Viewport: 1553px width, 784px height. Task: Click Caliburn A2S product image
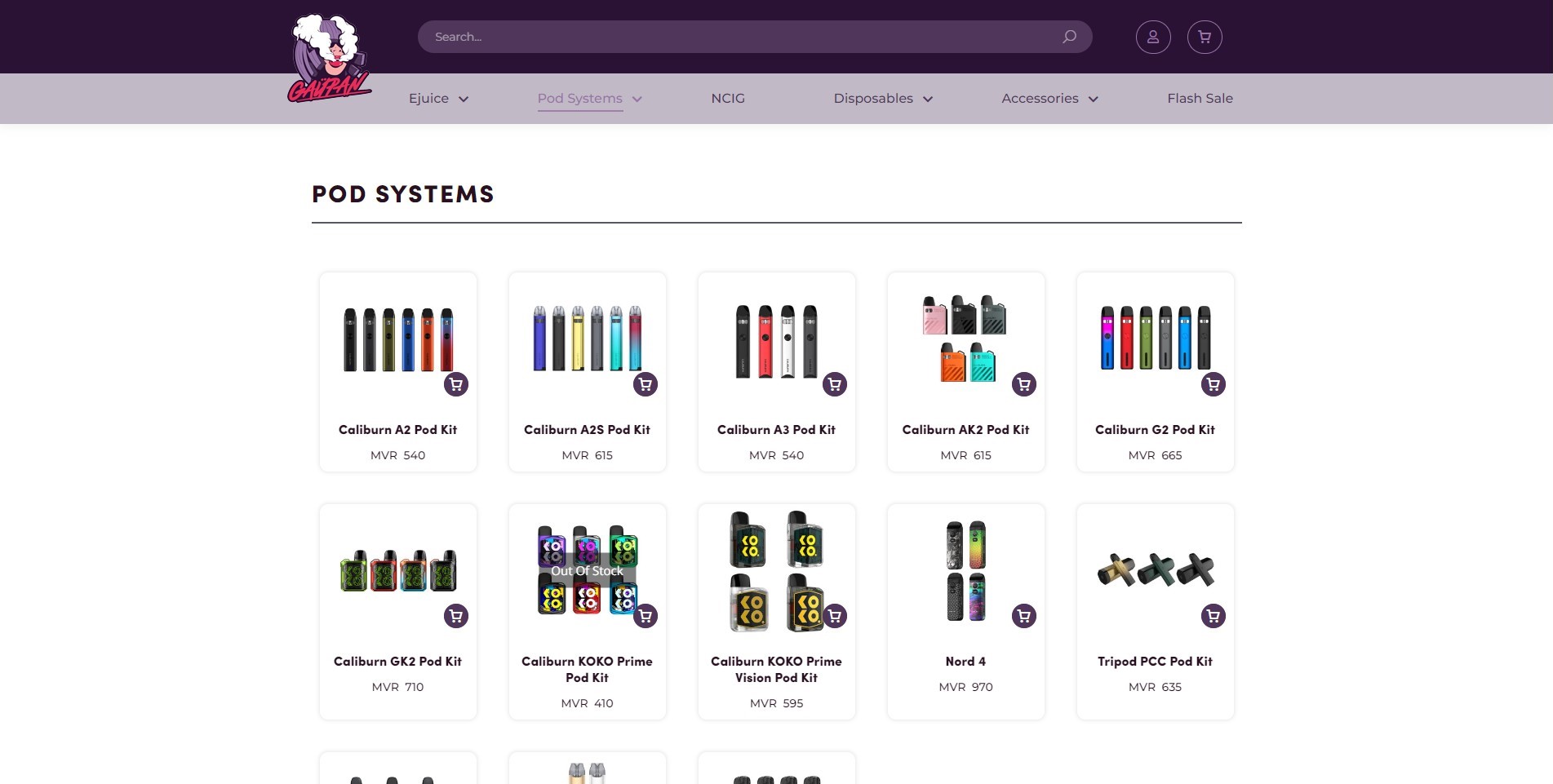[587, 339]
